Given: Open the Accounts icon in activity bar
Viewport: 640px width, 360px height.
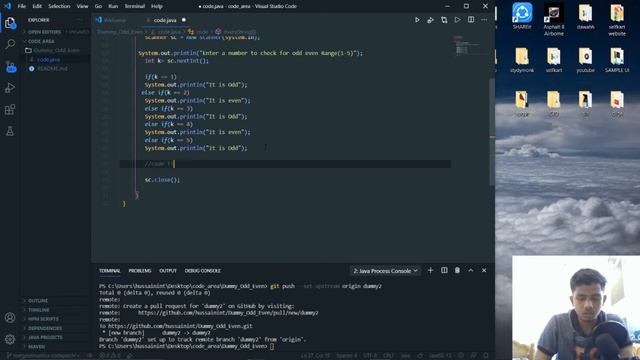Looking at the screenshot, I should [x=10, y=318].
